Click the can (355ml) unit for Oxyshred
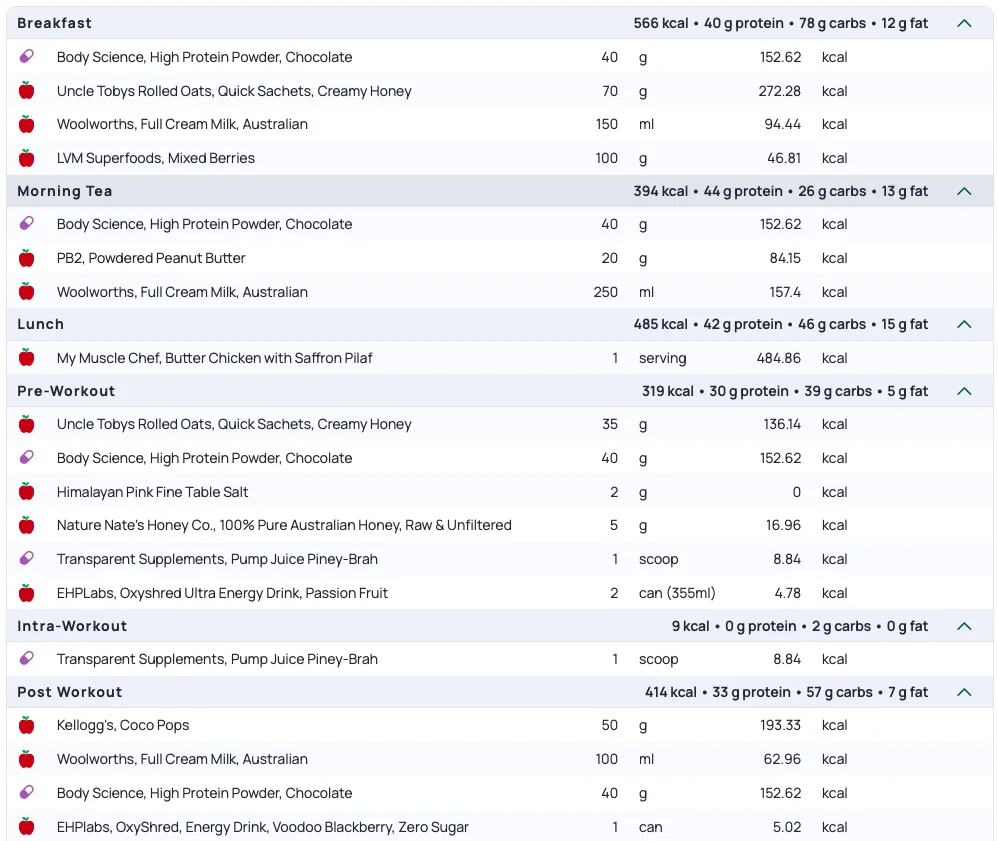The width and height of the screenshot is (998, 841). (677, 593)
